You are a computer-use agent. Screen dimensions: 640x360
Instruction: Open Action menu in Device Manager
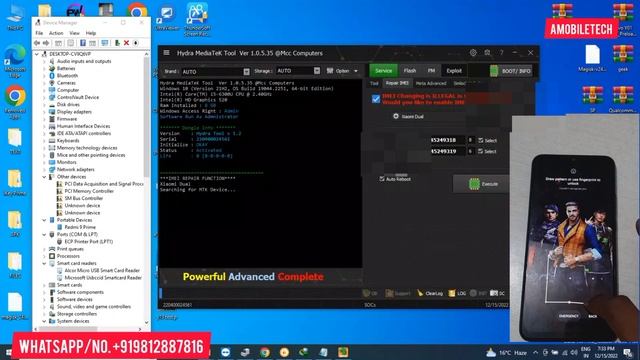[56, 33]
